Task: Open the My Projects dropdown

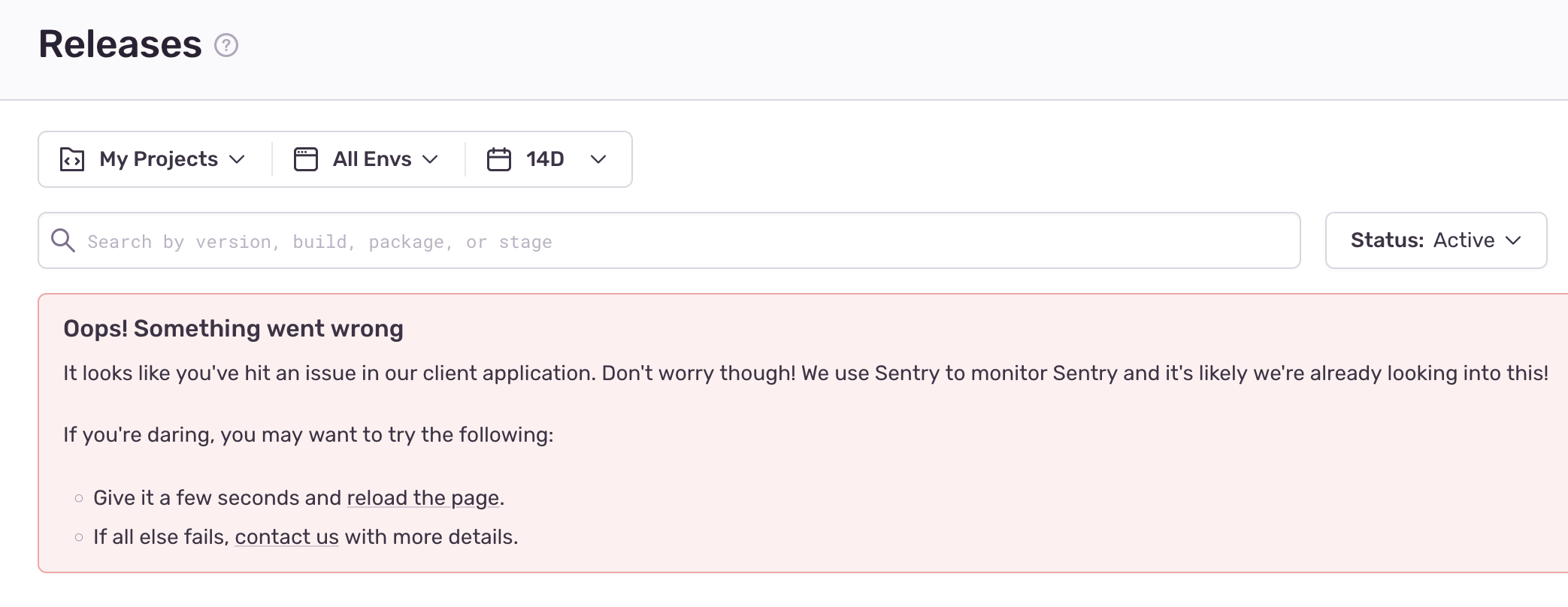Action: pyautogui.click(x=158, y=159)
